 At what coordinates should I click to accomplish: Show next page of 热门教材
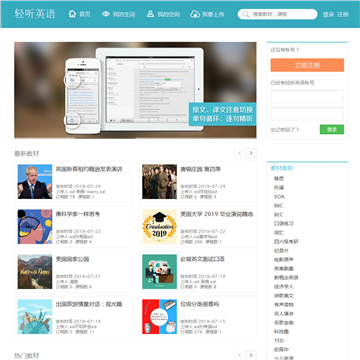pyautogui.click(x=251, y=355)
